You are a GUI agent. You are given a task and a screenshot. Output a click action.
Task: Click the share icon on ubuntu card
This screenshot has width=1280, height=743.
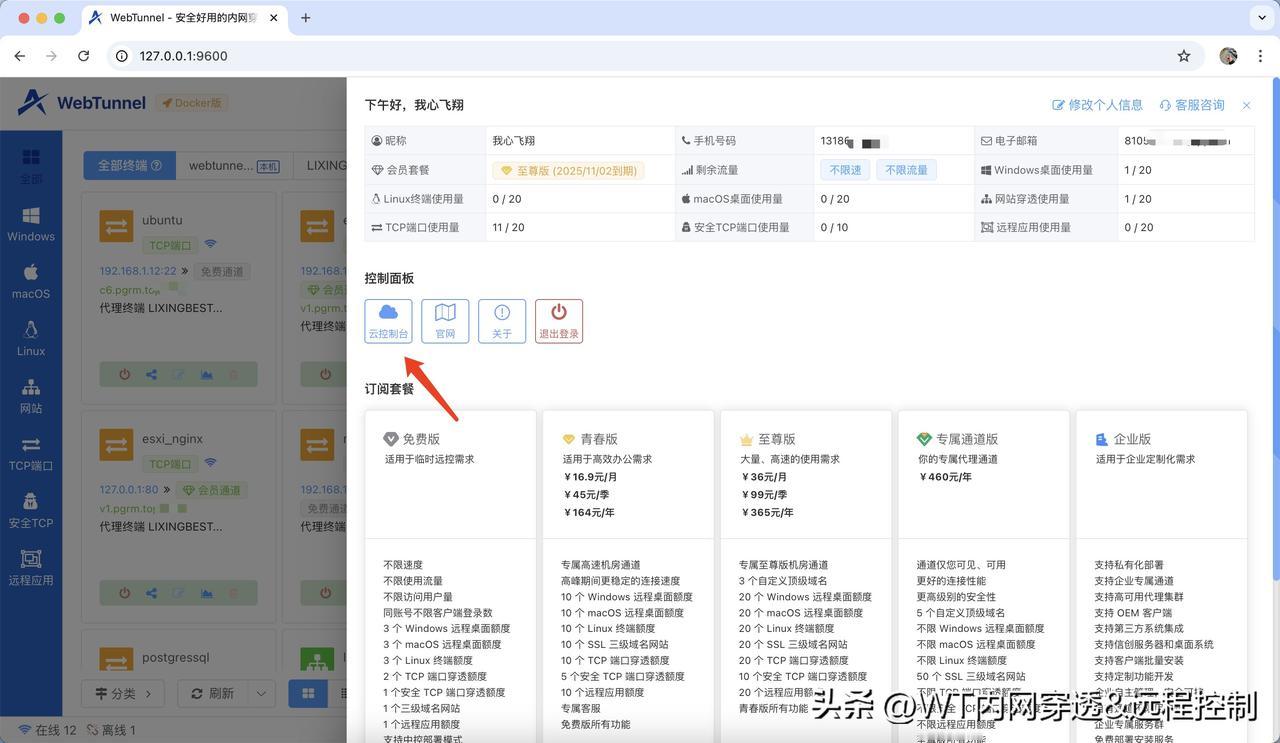152,375
